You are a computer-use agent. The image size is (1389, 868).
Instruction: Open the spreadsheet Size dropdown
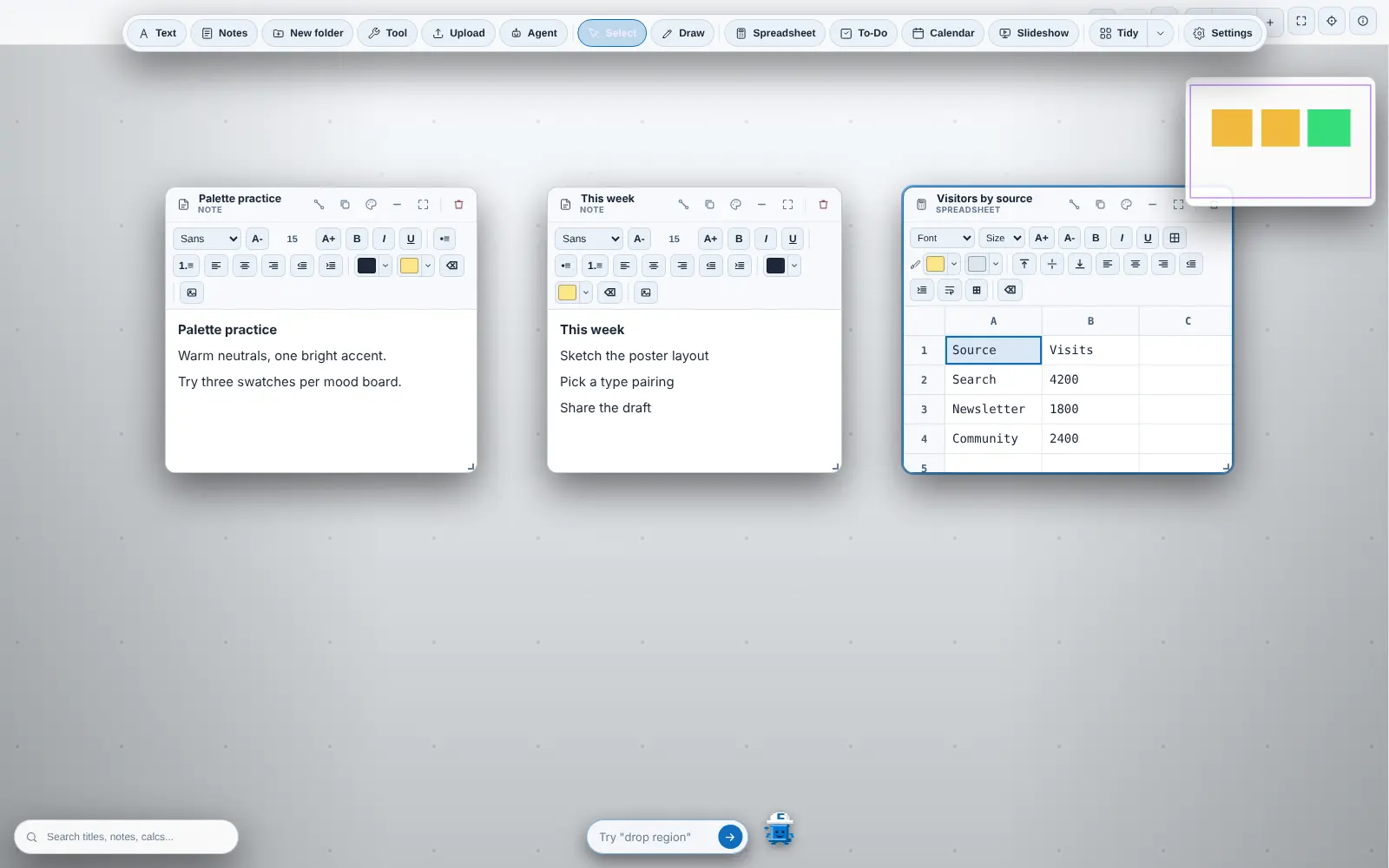[1003, 238]
